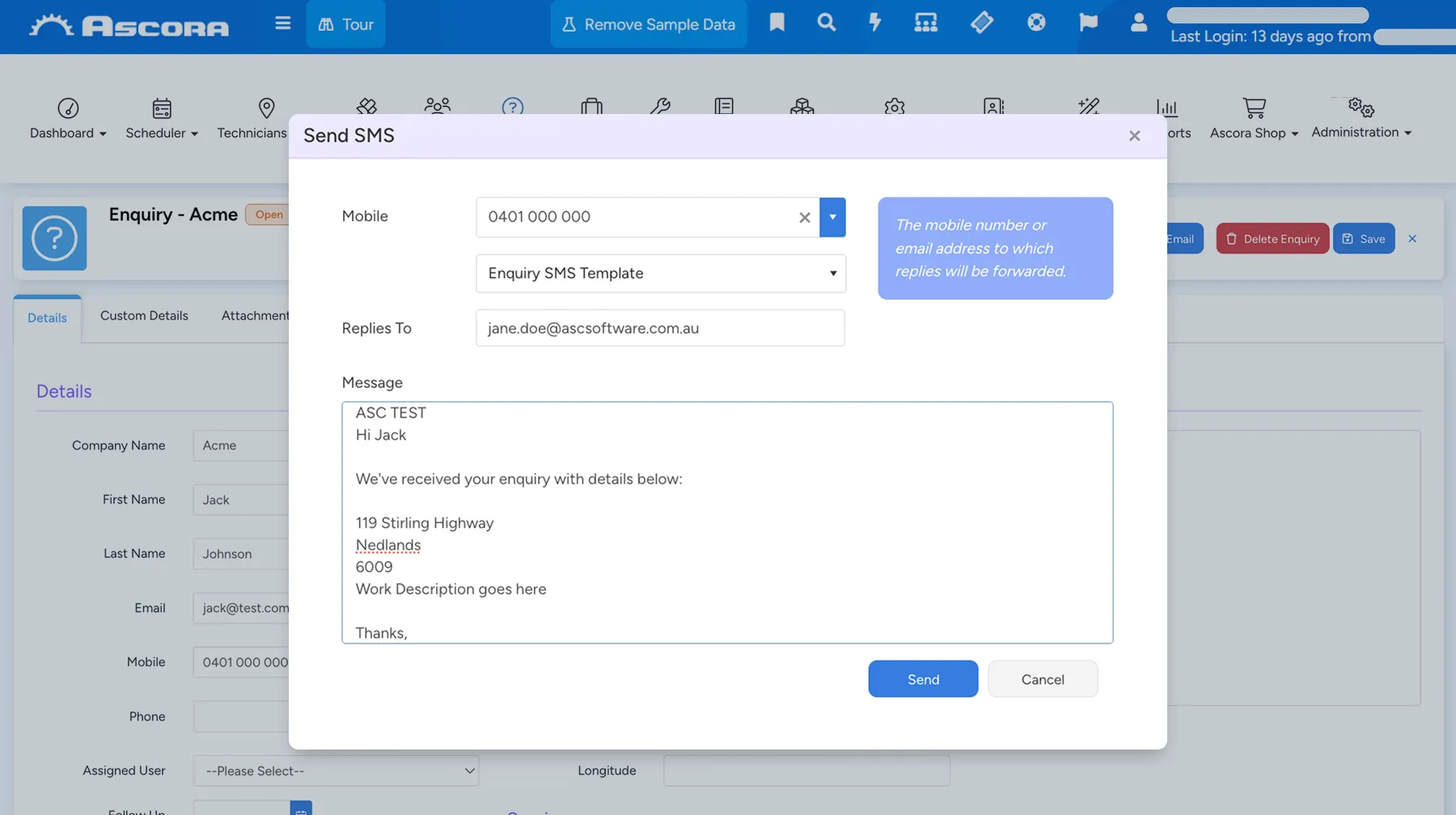This screenshot has height=815, width=1456.
Task: Start the Tour
Action: [345, 24]
